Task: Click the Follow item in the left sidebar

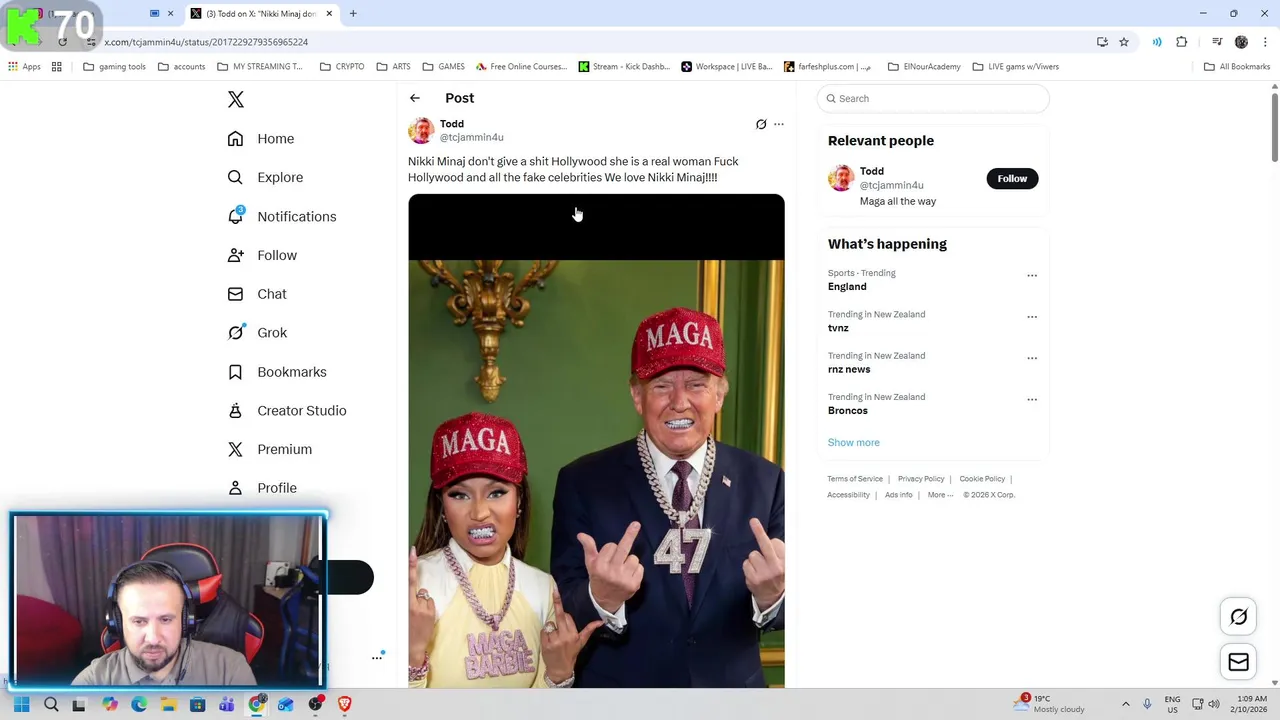Action: point(262,255)
